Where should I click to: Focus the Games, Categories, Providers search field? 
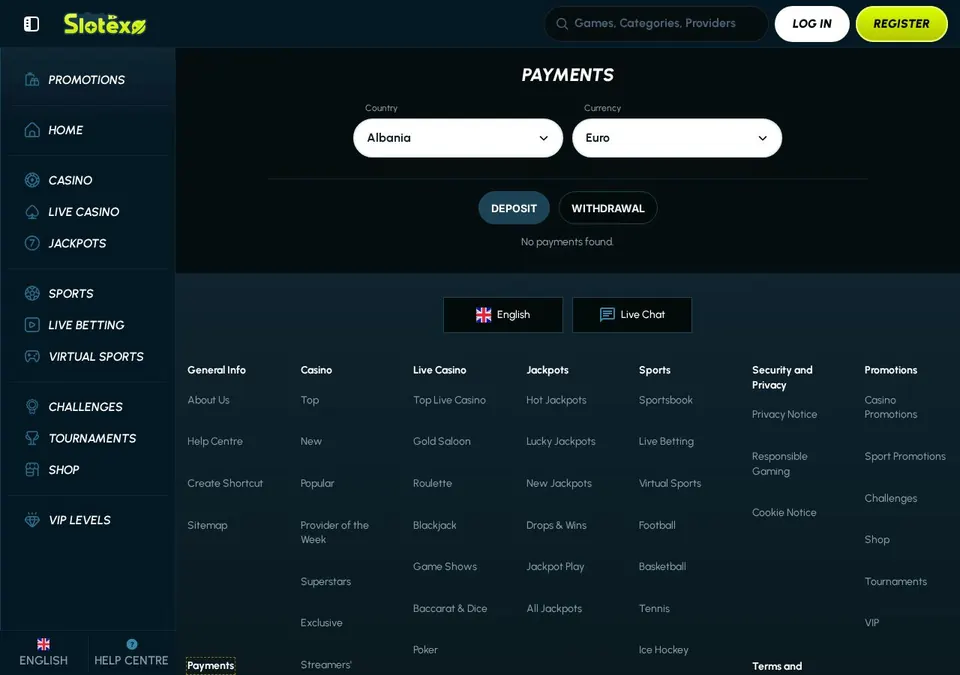[x=656, y=24]
